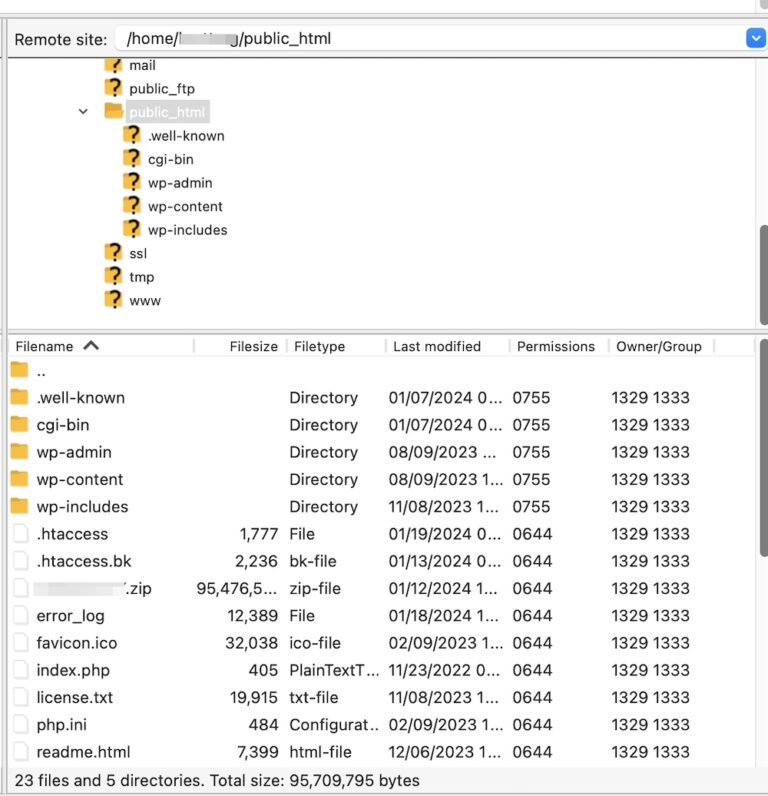768x796 pixels.
Task: Click the file list vertical scrollbar
Action: (763, 450)
